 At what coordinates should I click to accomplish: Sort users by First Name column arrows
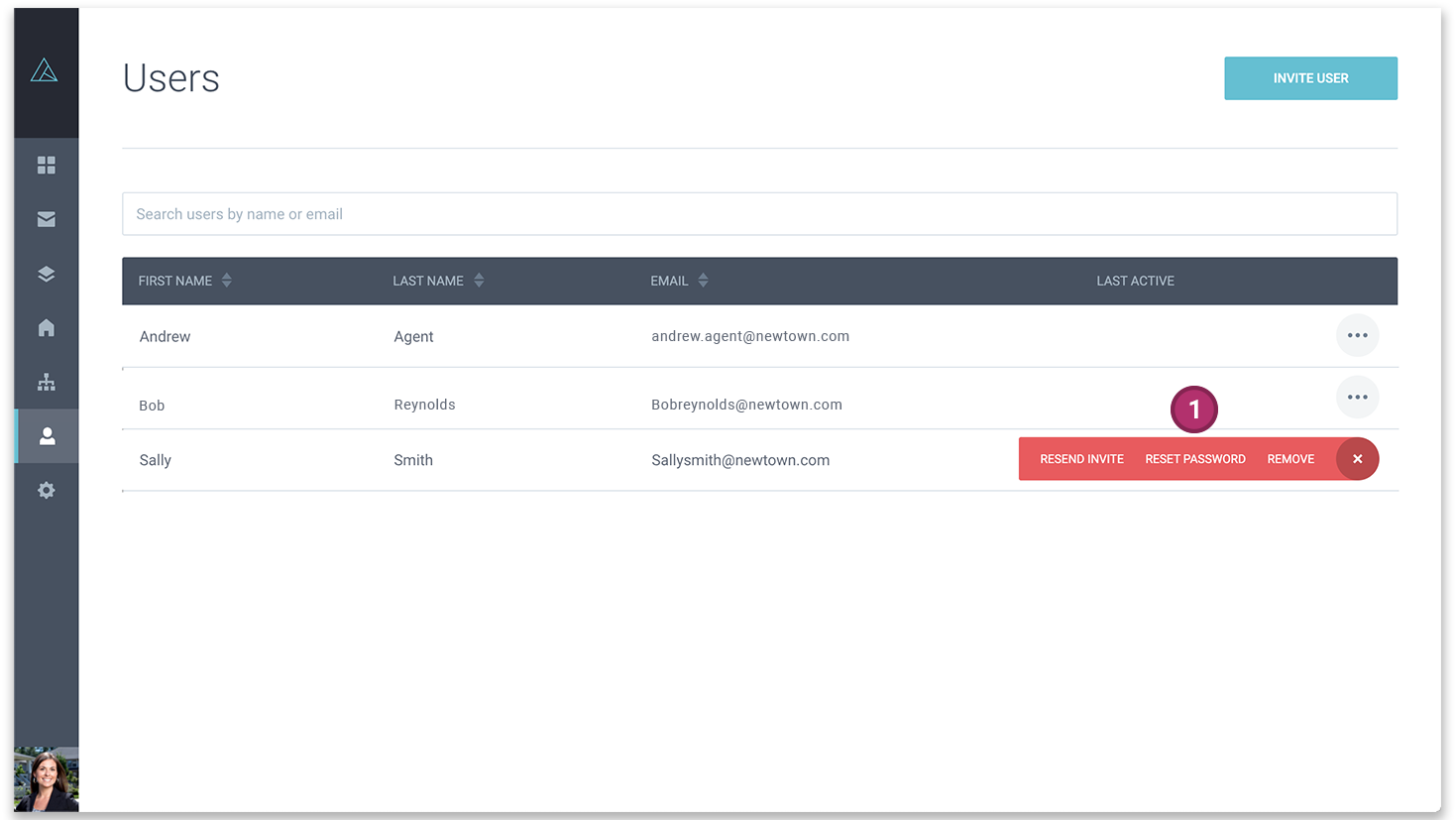(227, 281)
